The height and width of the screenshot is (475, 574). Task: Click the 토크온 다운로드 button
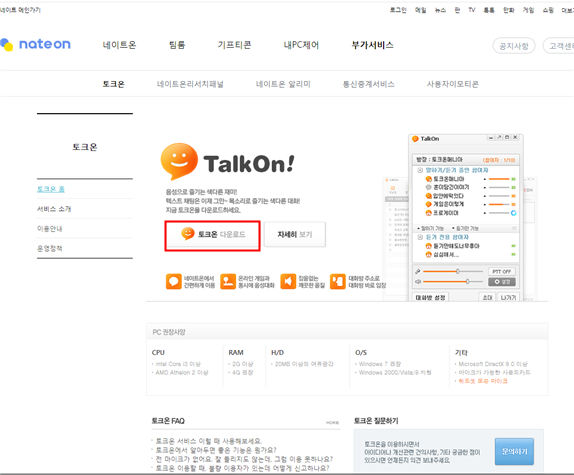tap(212, 235)
